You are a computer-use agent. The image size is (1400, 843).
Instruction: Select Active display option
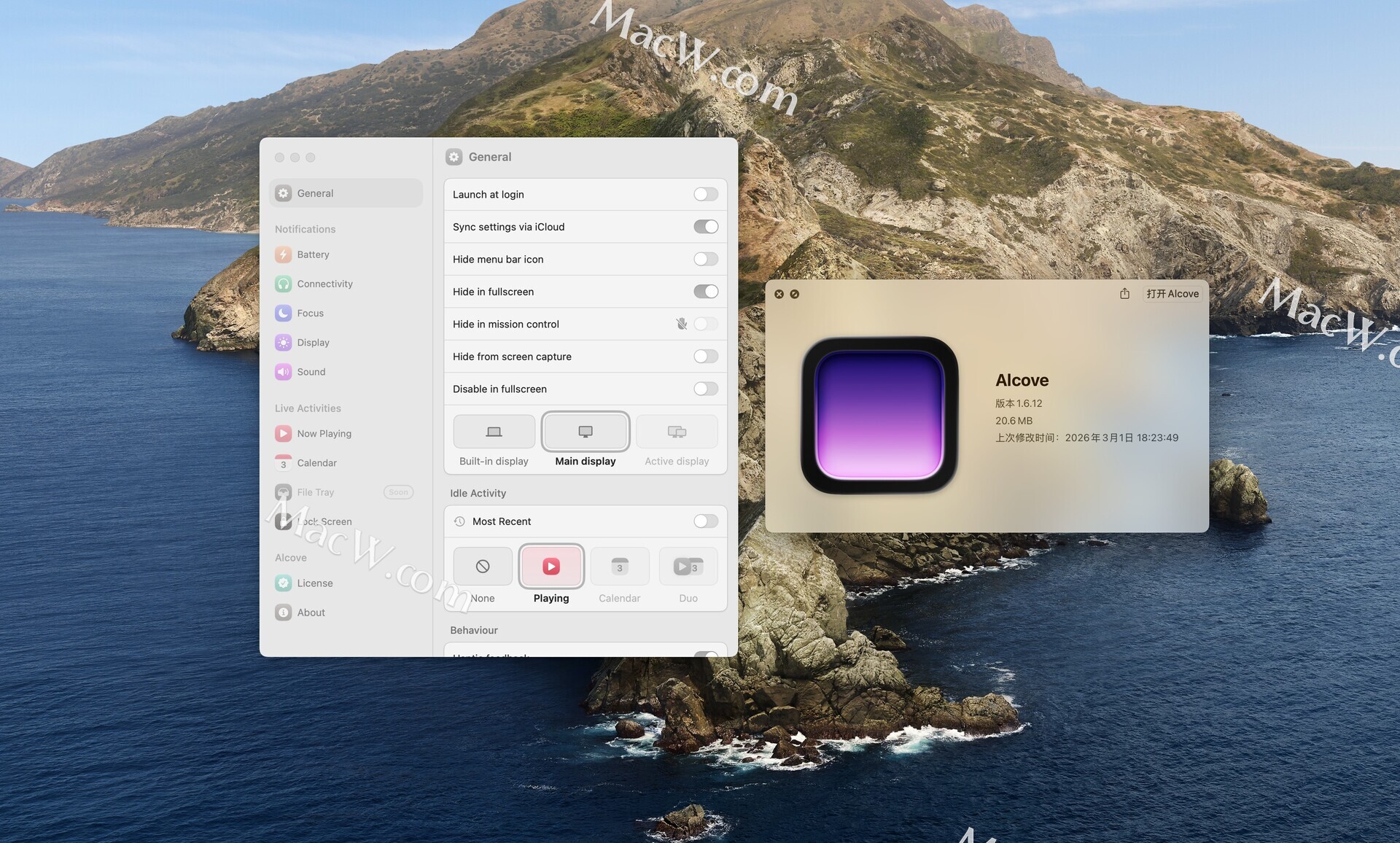click(676, 432)
